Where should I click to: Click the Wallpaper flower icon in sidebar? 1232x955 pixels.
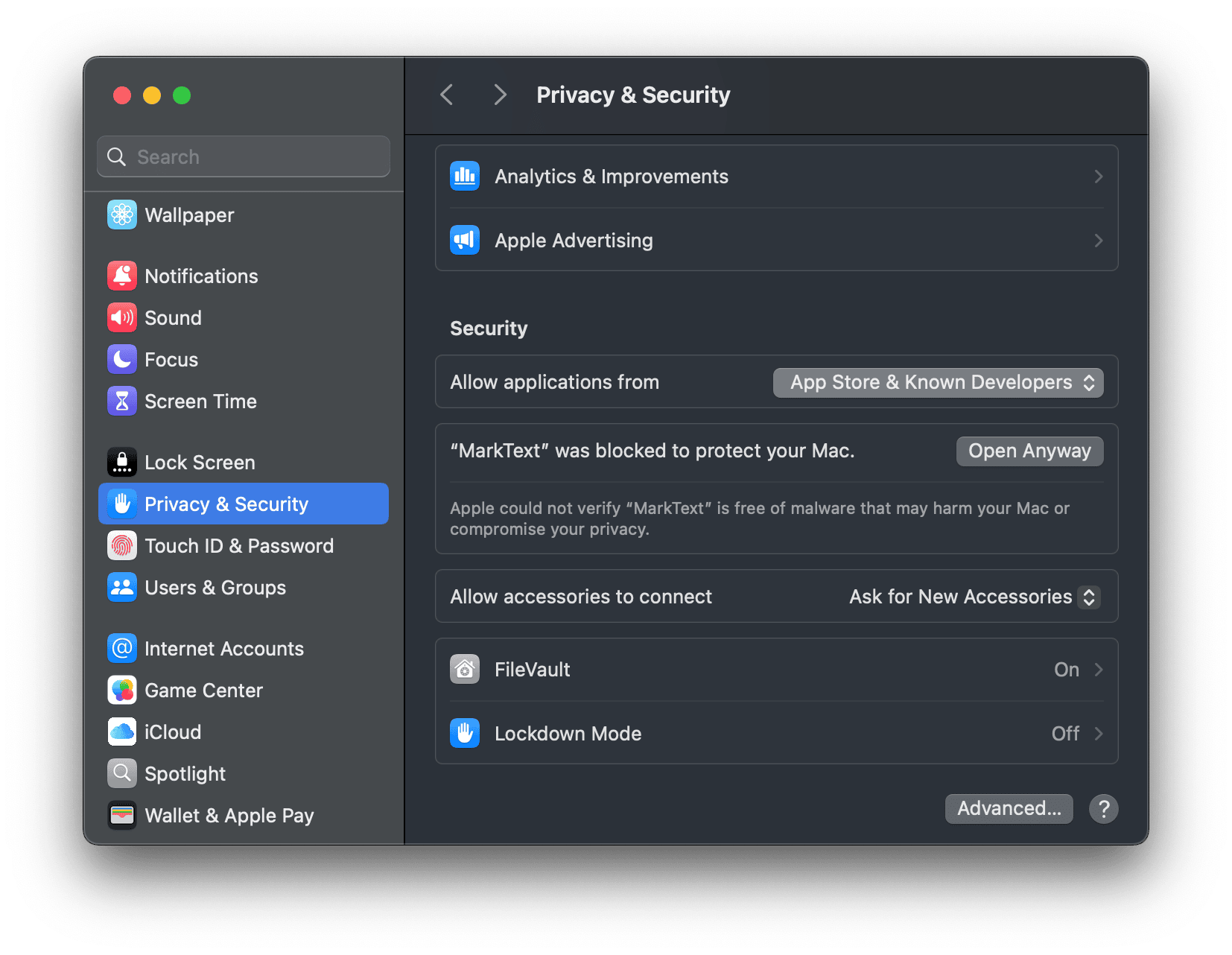point(122,215)
